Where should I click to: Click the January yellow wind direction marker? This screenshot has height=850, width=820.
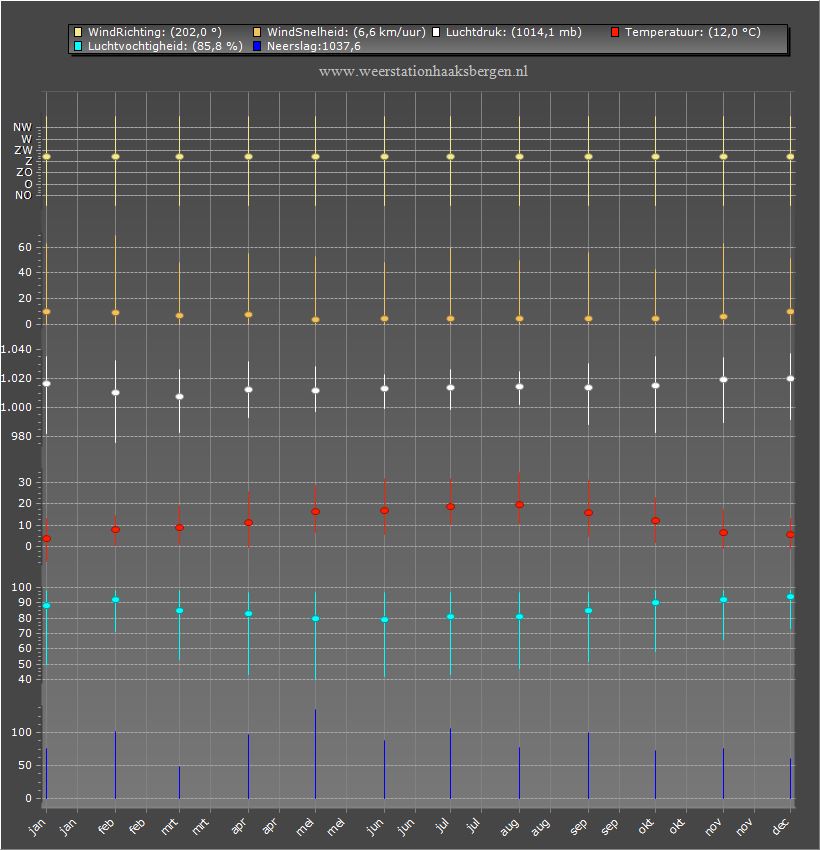(47, 157)
